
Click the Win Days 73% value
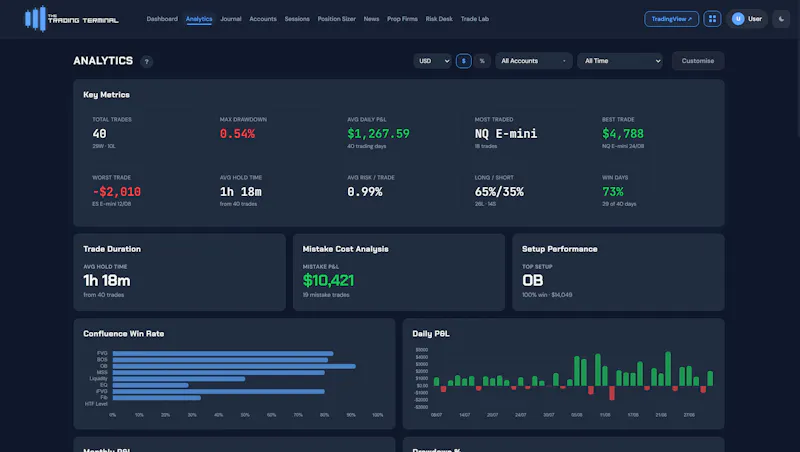612,192
